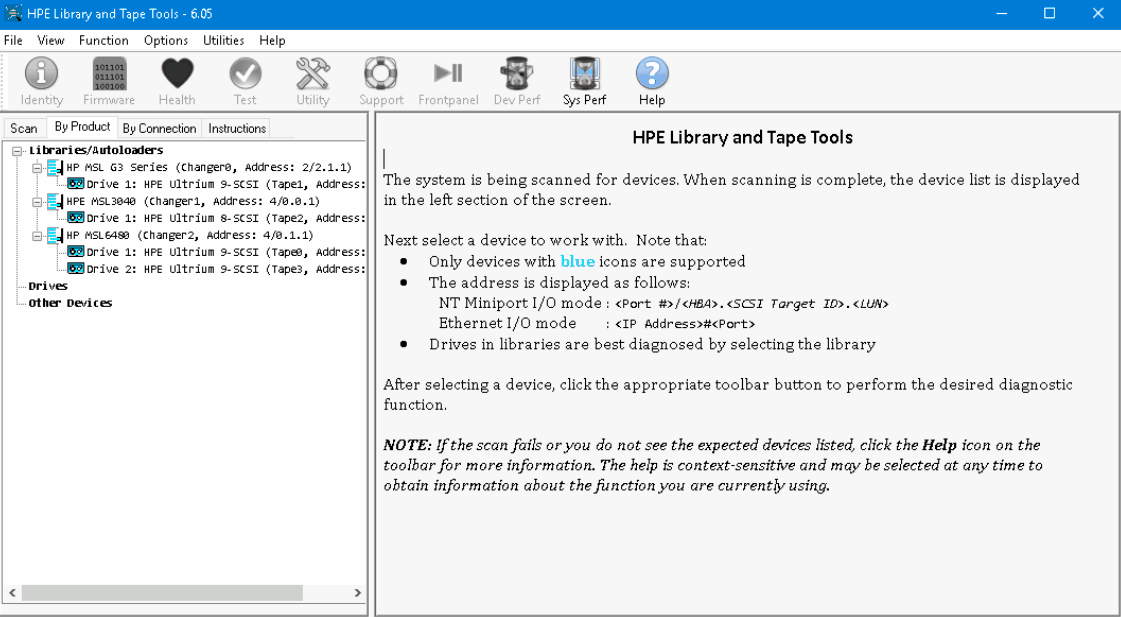
Task: Select HP MSL G3 Series library row
Action: click(x=209, y=167)
